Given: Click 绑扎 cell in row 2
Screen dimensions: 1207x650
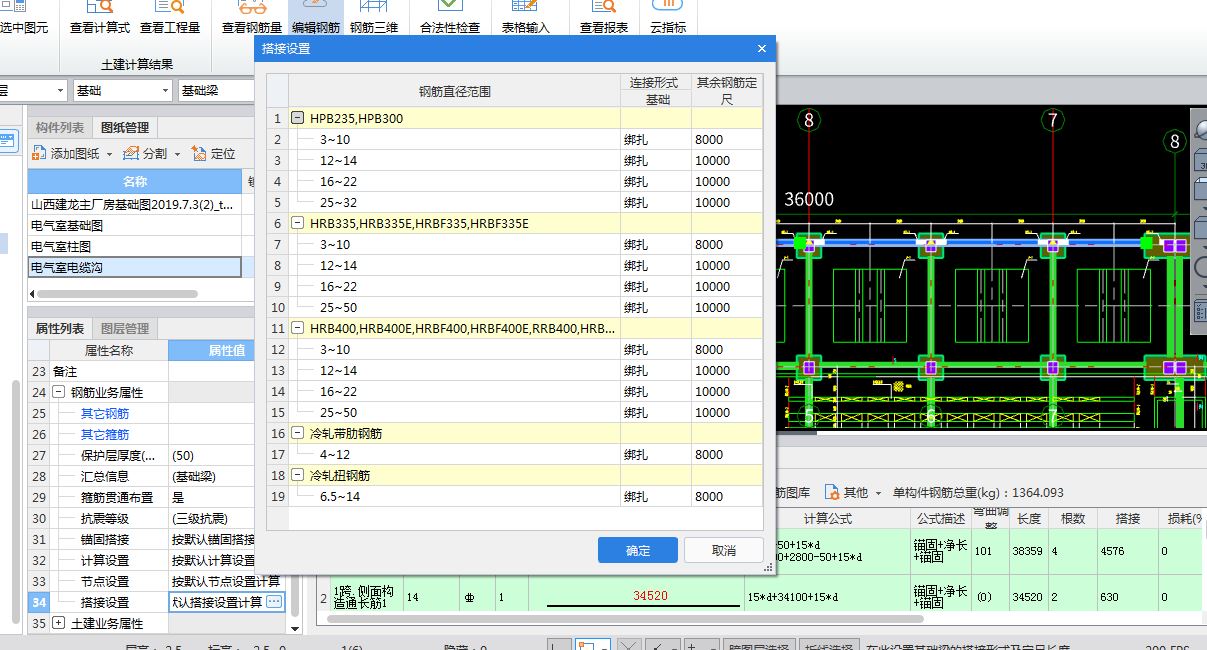Looking at the screenshot, I should [x=655, y=139].
